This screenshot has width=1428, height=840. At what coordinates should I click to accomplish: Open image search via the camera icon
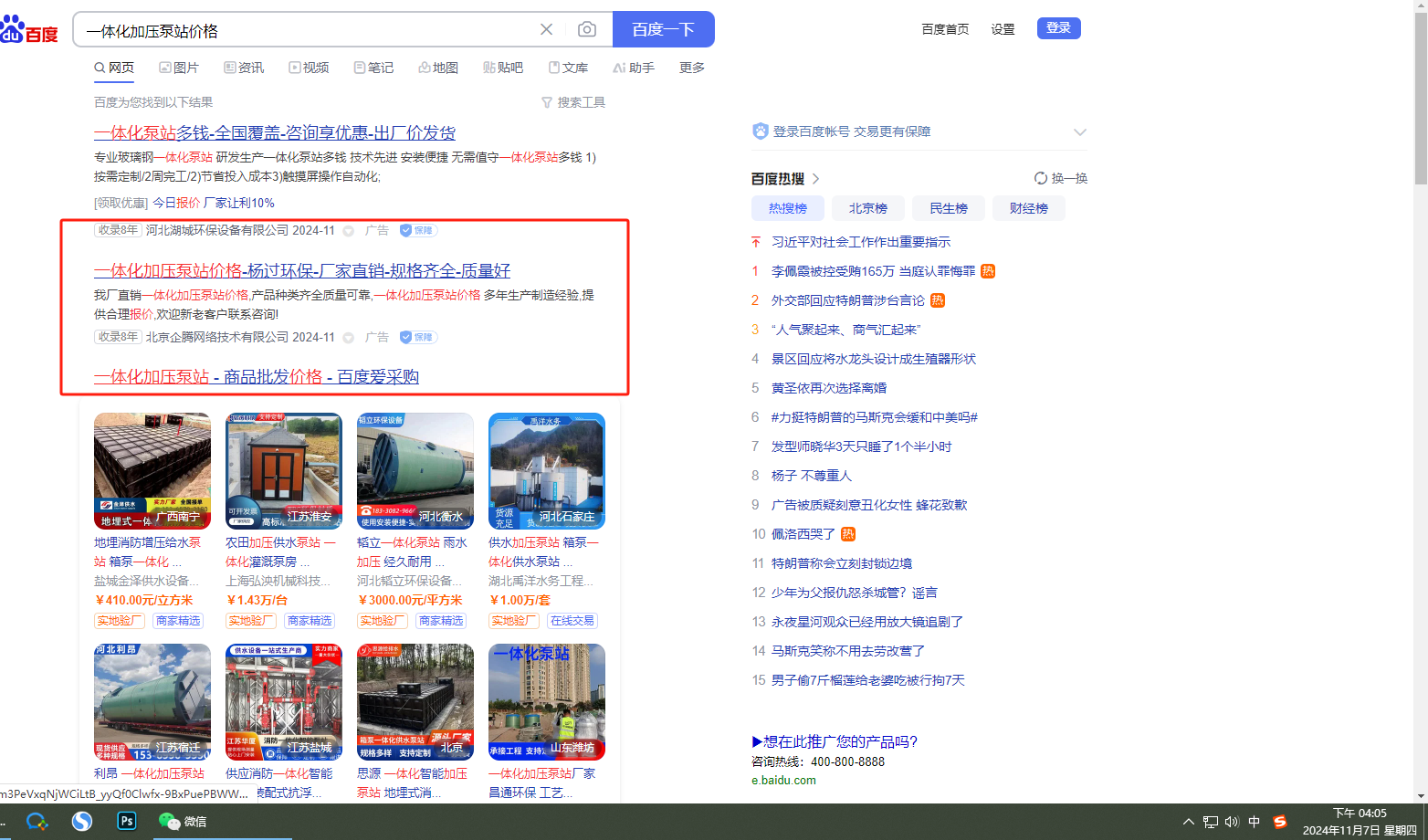[x=587, y=29]
